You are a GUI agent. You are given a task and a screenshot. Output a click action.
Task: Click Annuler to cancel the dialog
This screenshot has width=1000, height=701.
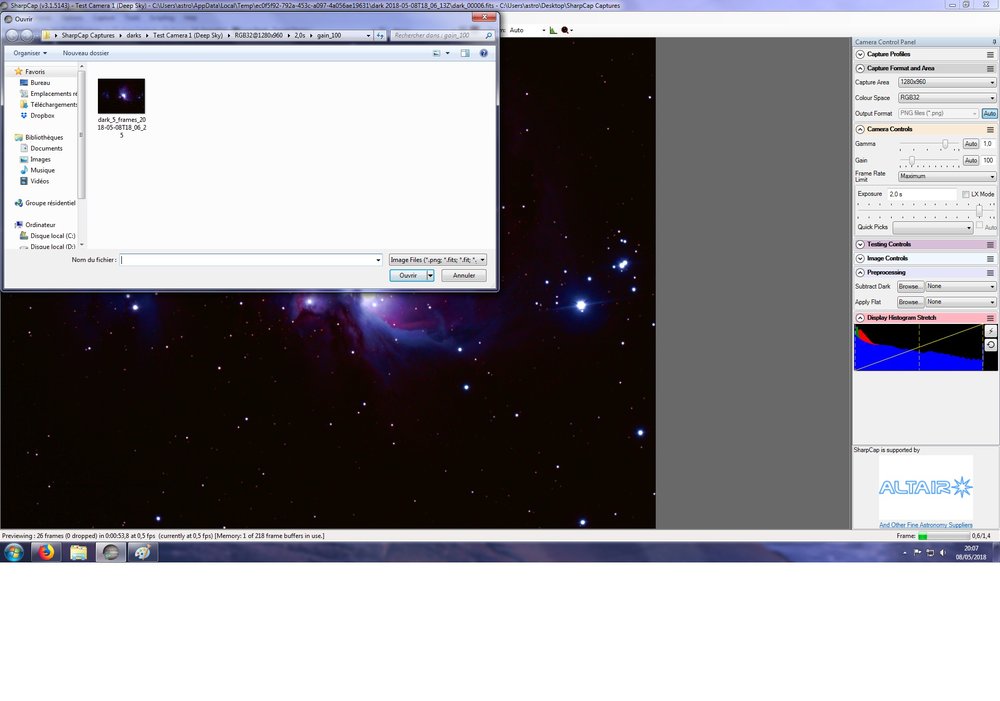click(464, 276)
